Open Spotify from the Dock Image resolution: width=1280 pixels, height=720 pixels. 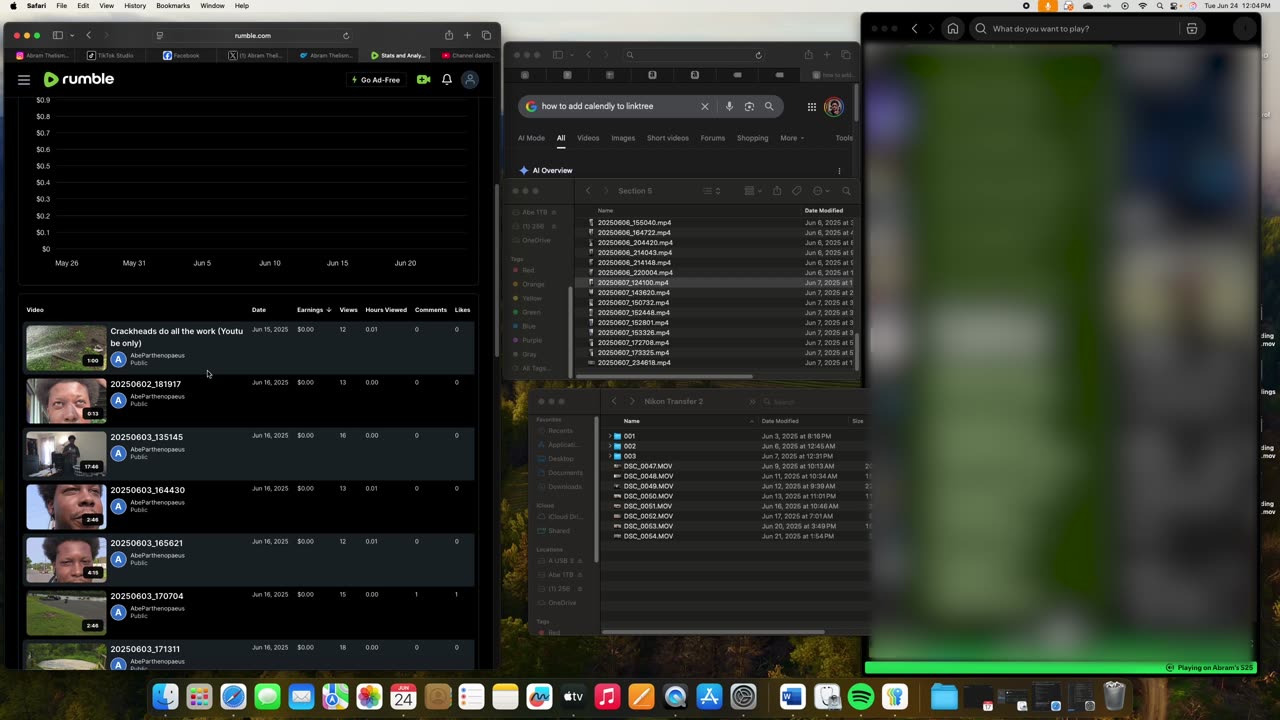pyautogui.click(x=861, y=696)
